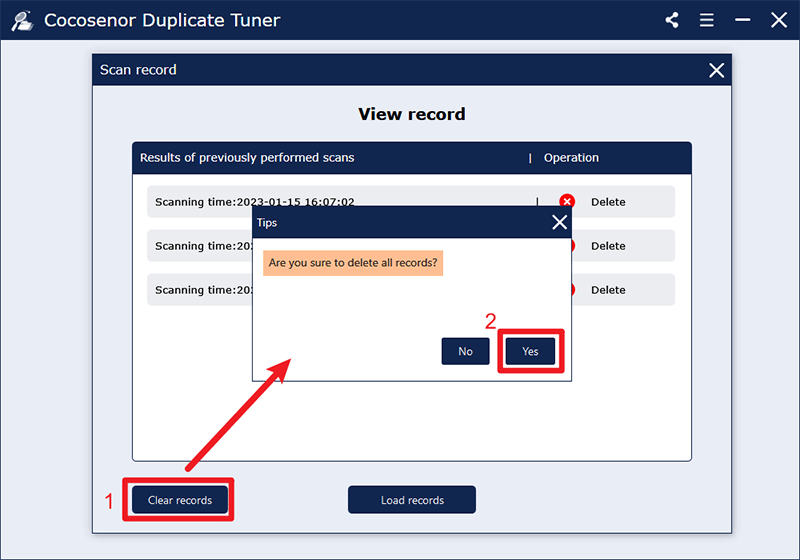
Task: Click the Tips dialog title
Action: point(267,223)
